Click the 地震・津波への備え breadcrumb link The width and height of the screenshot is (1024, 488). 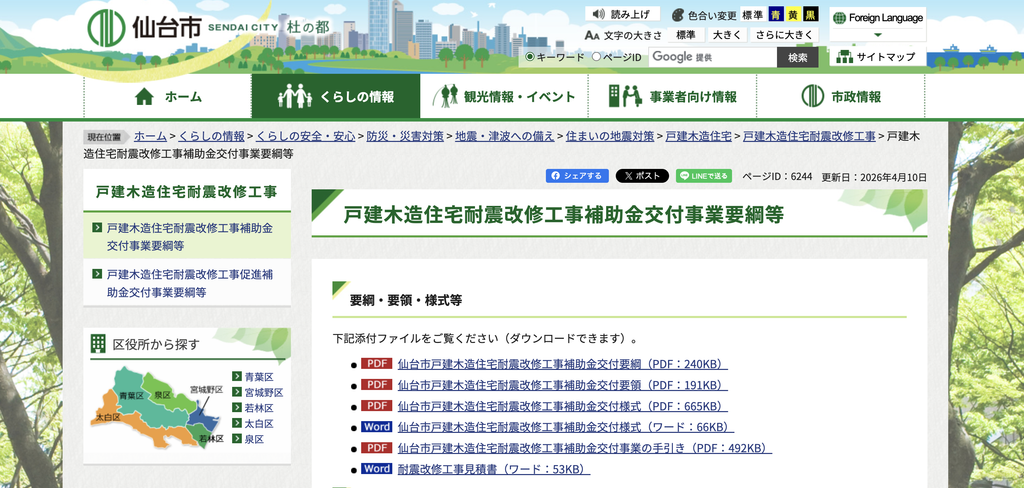pos(505,136)
